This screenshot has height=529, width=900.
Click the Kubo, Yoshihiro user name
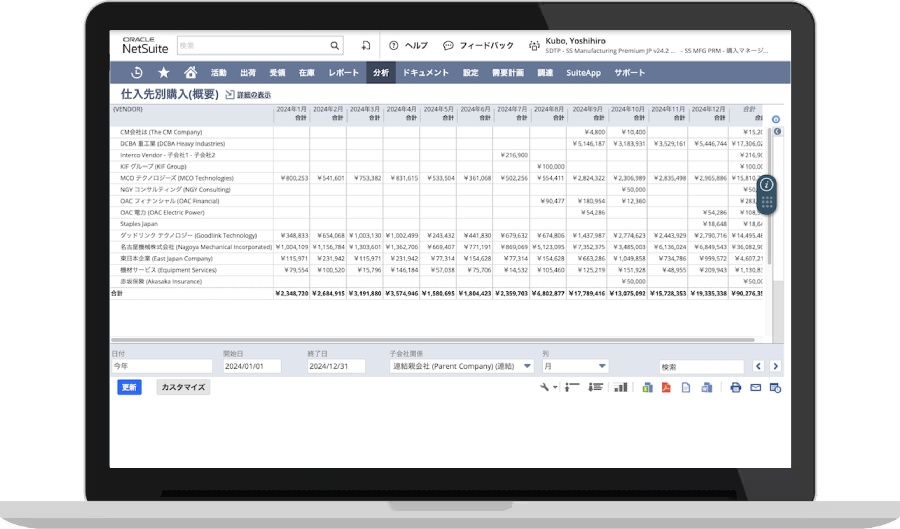click(x=575, y=41)
